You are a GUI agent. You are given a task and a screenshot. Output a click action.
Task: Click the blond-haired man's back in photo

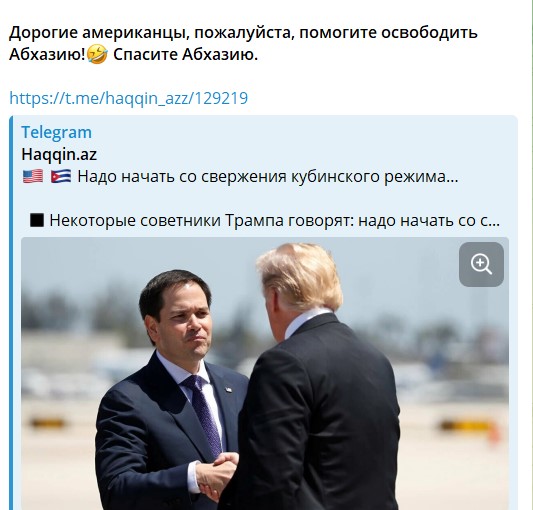316,408
